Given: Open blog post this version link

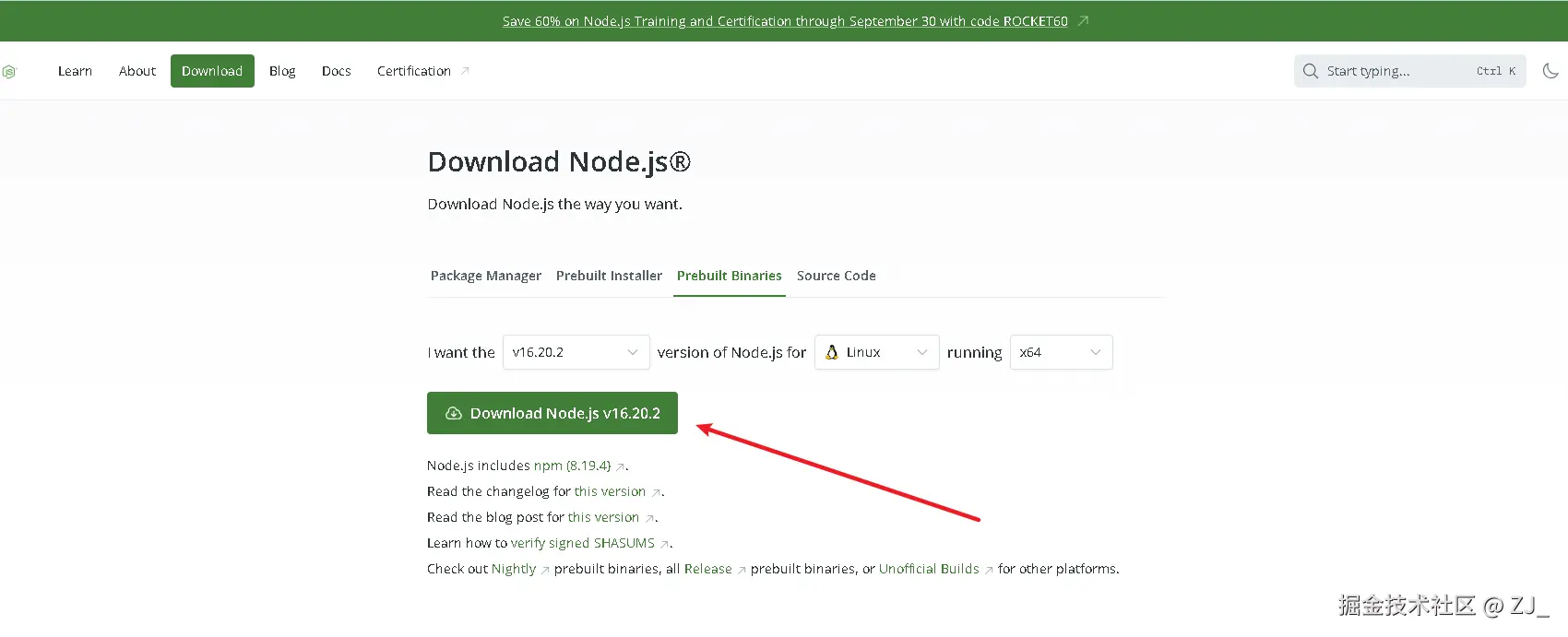Looking at the screenshot, I should tap(603, 517).
